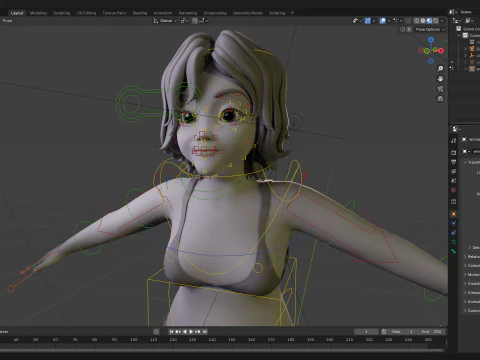
Task: Switch to the Shading workspace tab
Action: point(140,13)
